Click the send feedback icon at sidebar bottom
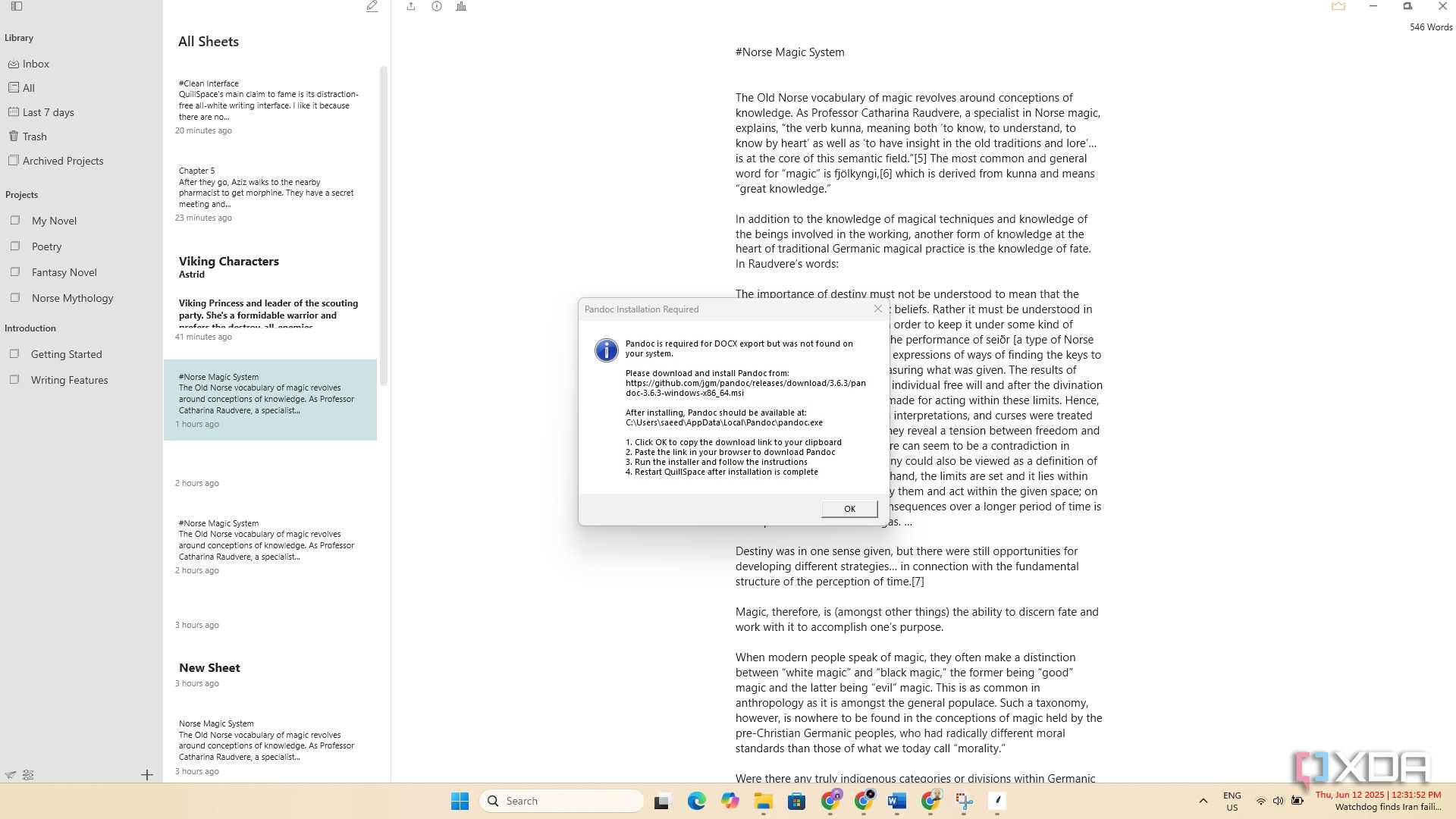The image size is (1456, 819). tap(11, 775)
